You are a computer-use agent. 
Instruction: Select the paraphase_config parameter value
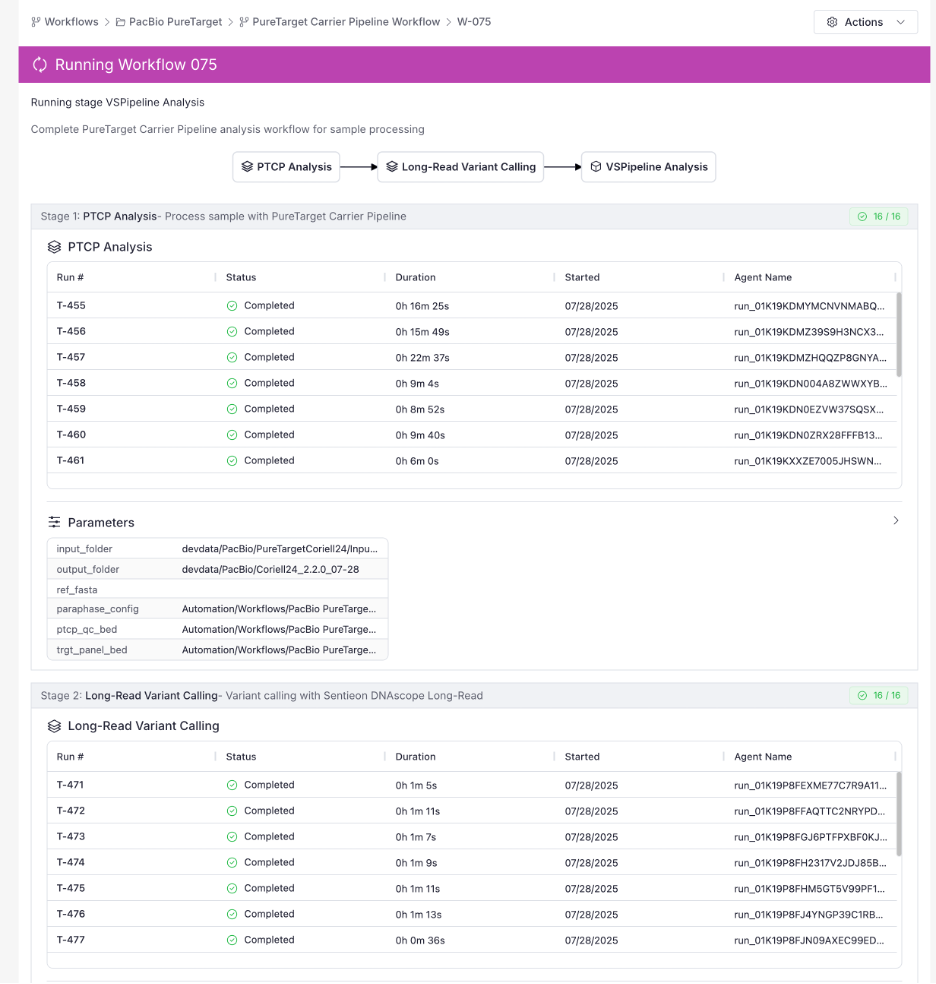[x=279, y=609]
